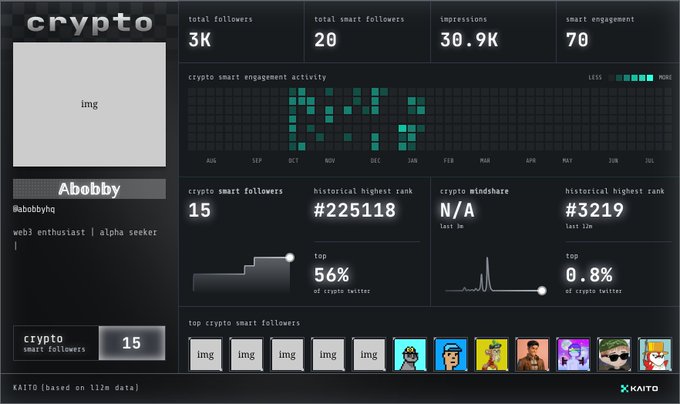Click the JUL label on heatmap axis
Image resolution: width=680 pixels, height=404 pixels.
click(649, 160)
